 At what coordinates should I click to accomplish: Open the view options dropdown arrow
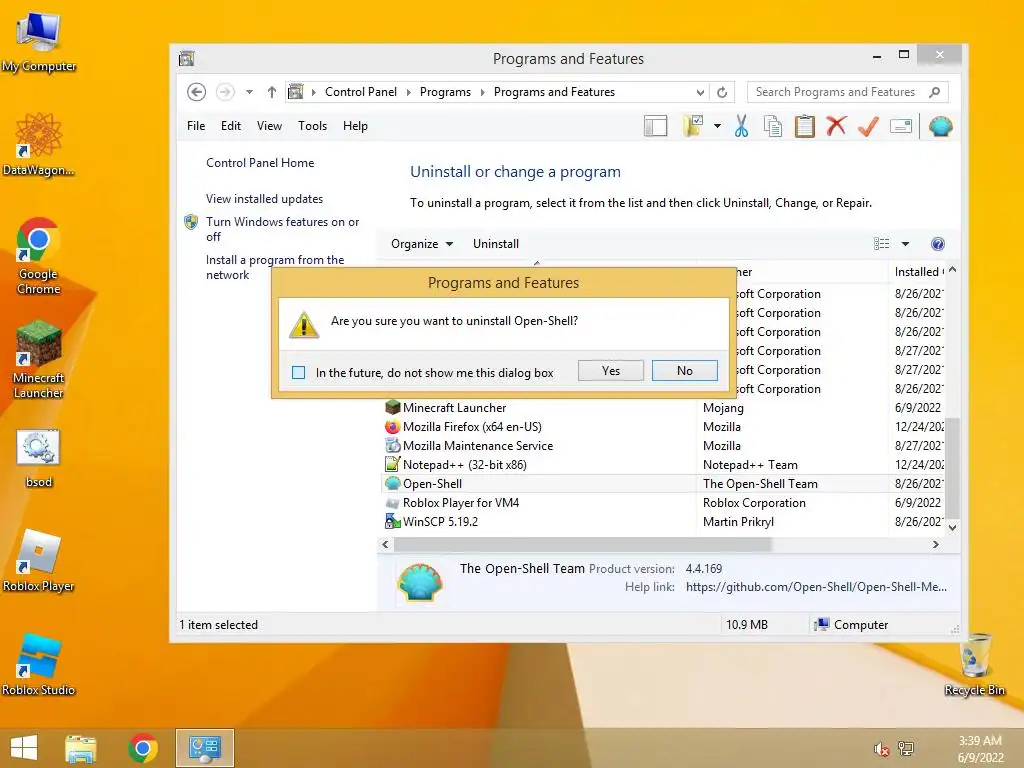(905, 244)
